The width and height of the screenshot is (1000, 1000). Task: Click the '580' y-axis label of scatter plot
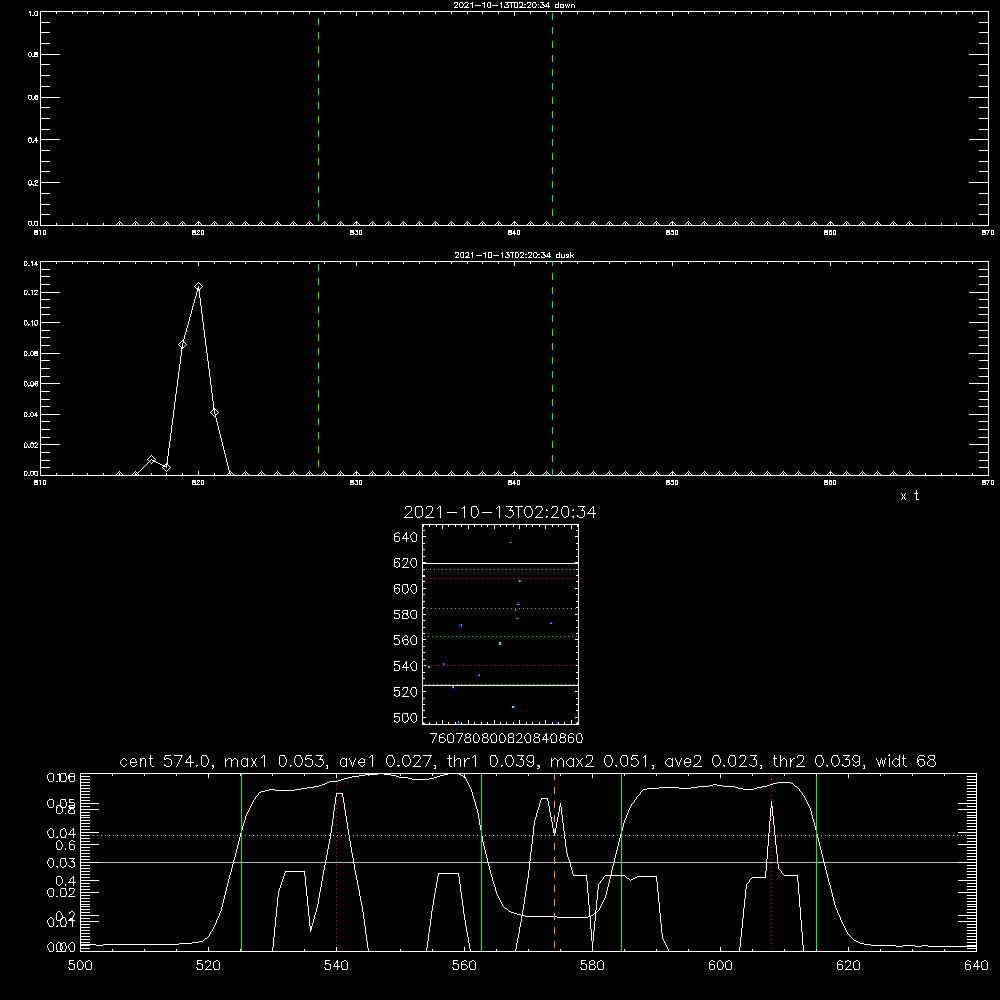point(406,615)
